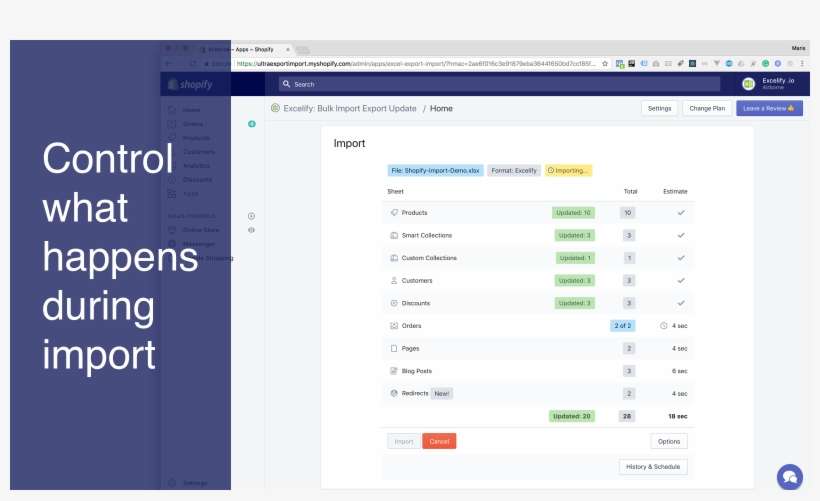Click the New! badge beside Redirects
The height and width of the screenshot is (501, 820).
[x=442, y=393]
